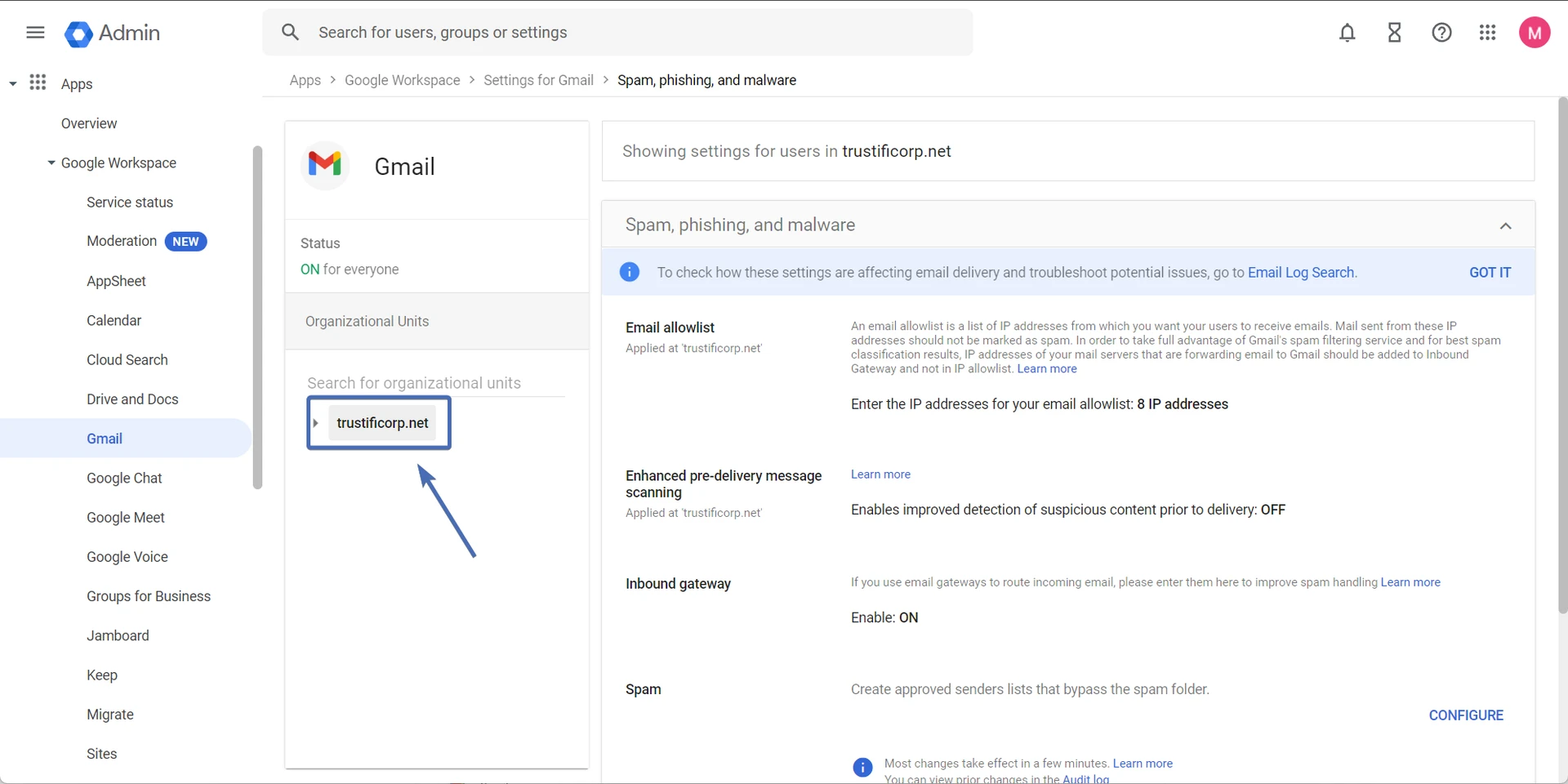Expand the trustificorp.net organizational unit
The image size is (1568, 784).
[x=316, y=423]
